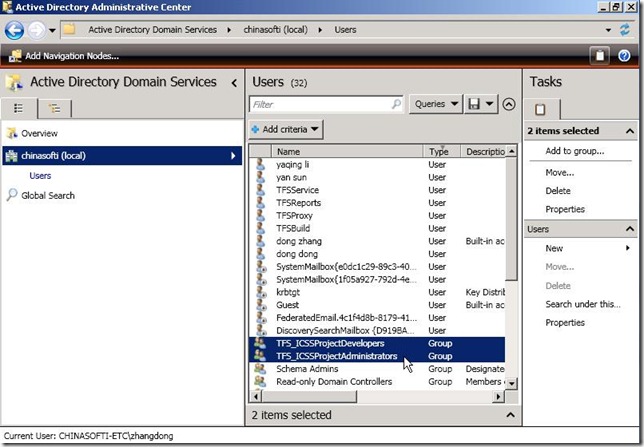The image size is (644, 447).
Task: Open Users under chinasofti (local)
Action: click(x=40, y=176)
